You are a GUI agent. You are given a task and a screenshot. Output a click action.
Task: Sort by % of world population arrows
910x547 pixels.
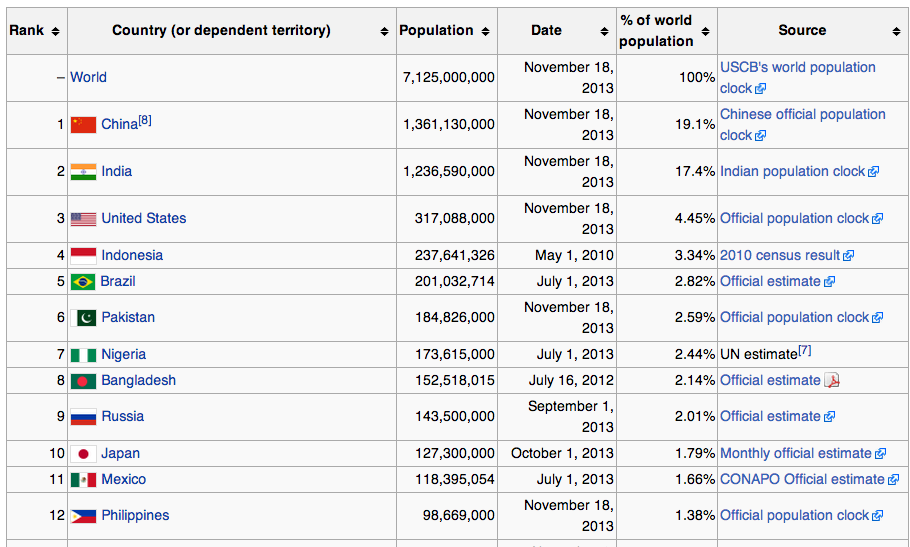[x=706, y=32]
